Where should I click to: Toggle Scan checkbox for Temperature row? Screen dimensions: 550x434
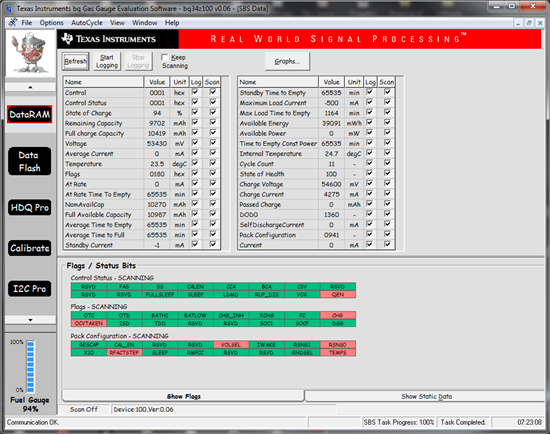[x=213, y=163]
